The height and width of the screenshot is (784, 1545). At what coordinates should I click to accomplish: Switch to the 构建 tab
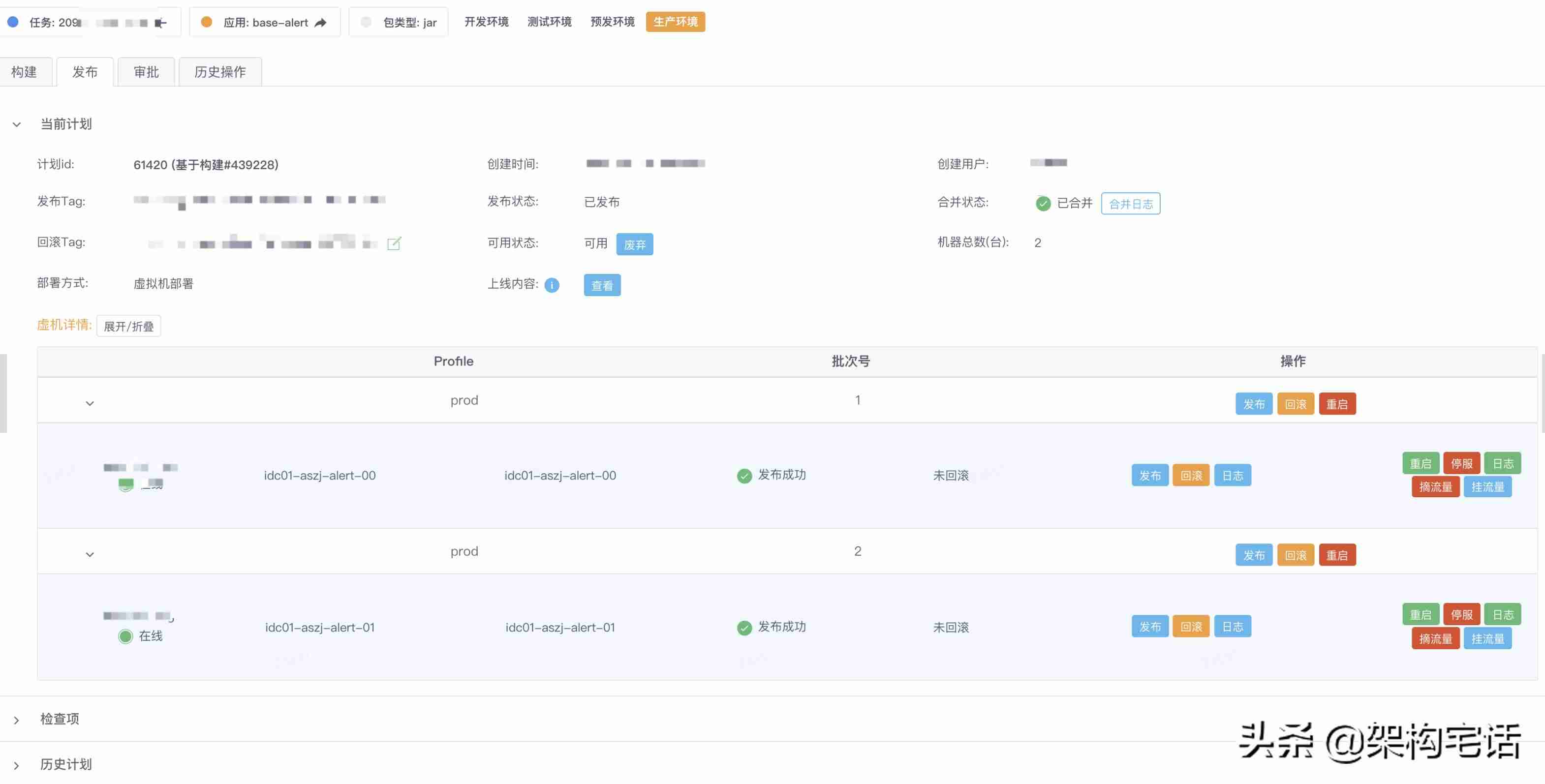coord(25,72)
